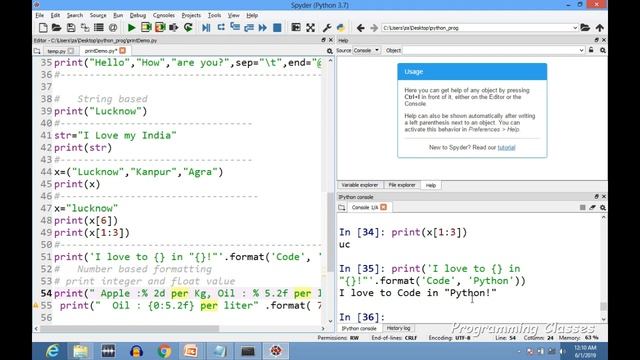Screen dimensions: 640x360
Task: Browse working directory folder icon
Action: click(x=585, y=28)
